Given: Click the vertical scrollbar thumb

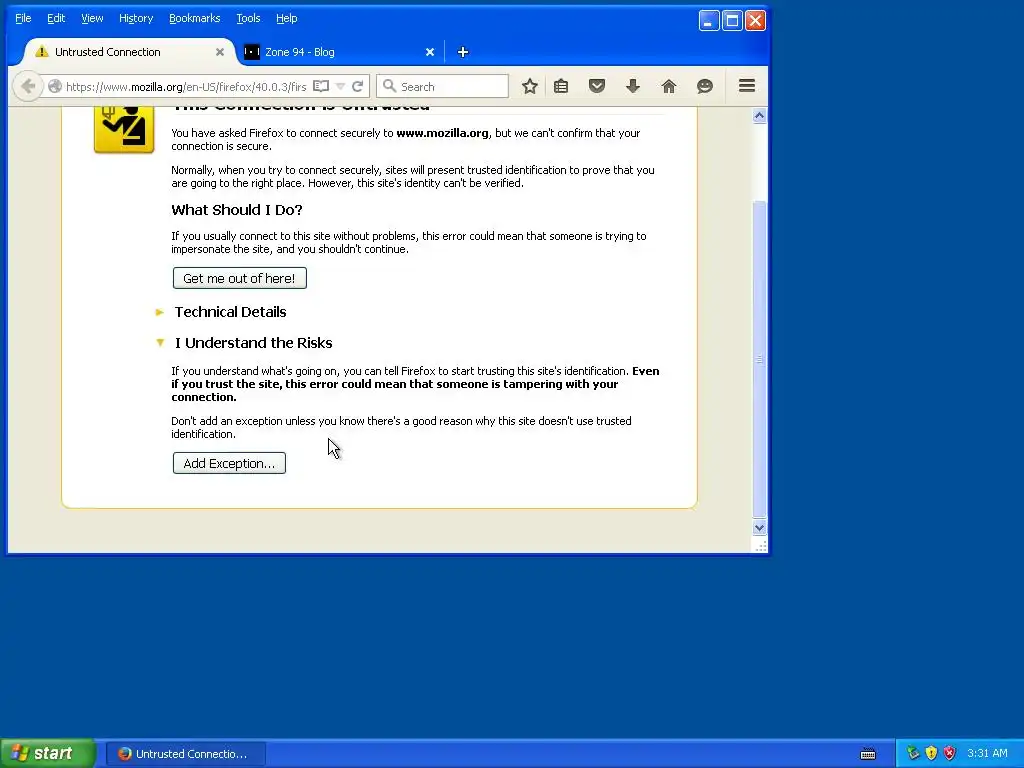Looking at the screenshot, I should pos(759,359).
